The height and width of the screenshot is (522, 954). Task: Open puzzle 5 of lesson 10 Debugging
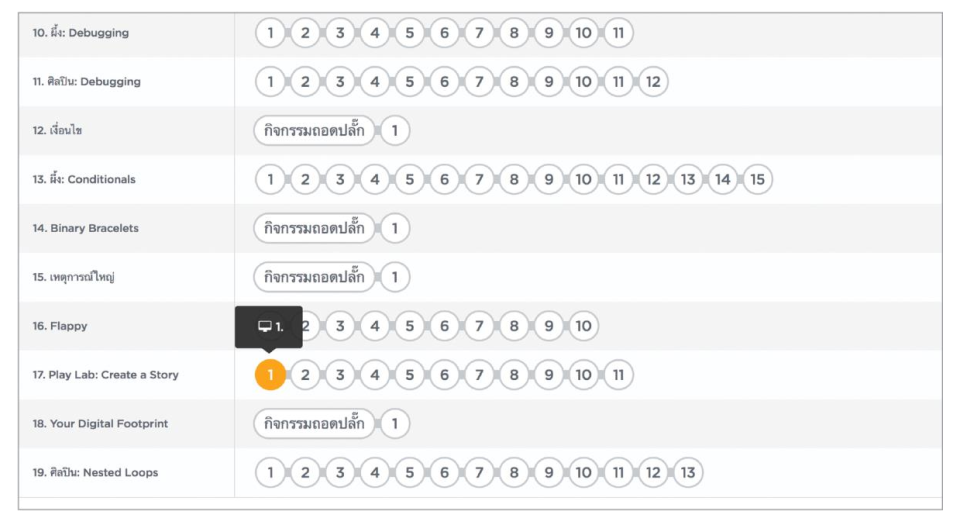coord(409,33)
